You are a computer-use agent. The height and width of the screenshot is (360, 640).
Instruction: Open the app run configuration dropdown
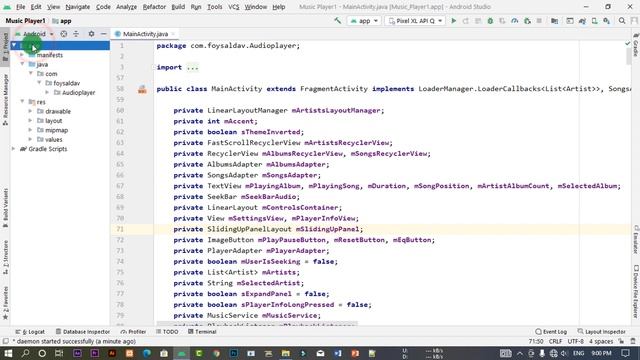(364, 21)
